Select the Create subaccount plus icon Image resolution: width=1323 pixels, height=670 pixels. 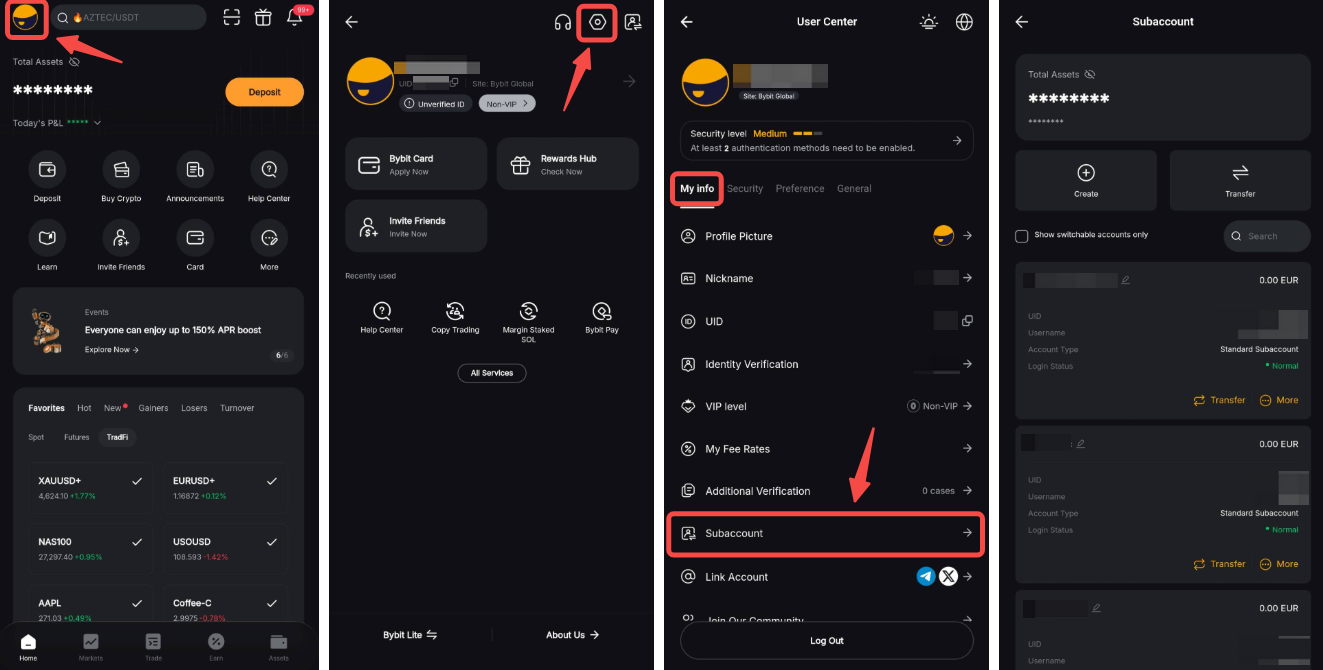1086,173
